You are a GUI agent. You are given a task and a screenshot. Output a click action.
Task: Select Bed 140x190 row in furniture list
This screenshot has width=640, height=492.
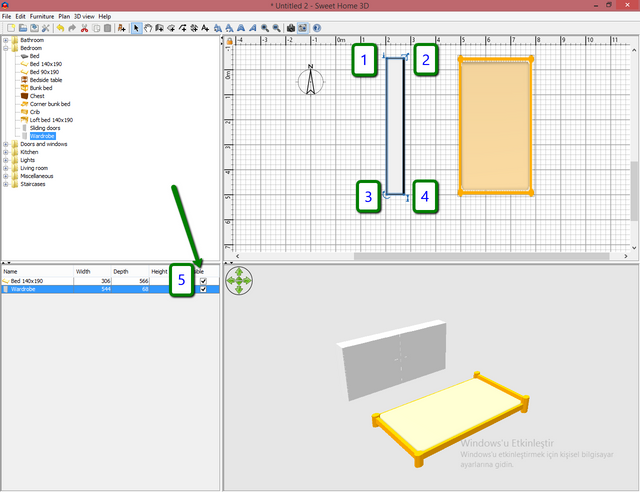coord(110,281)
